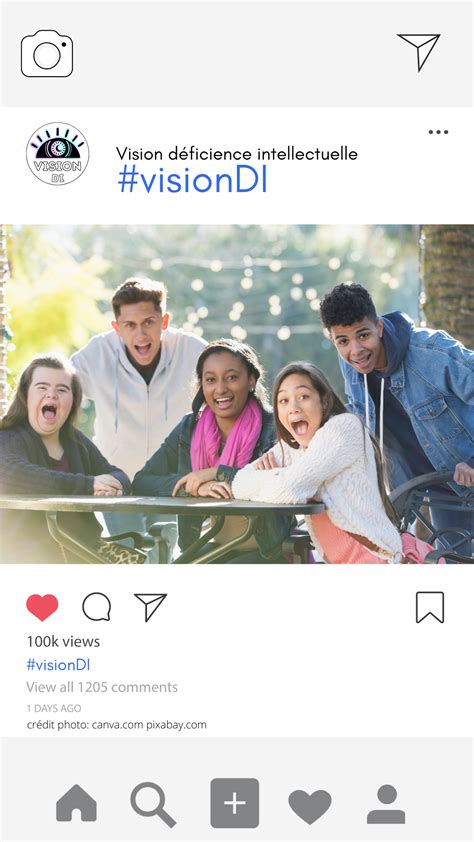Open the Search magnifier tab
The image size is (474, 842).
pos(153,804)
